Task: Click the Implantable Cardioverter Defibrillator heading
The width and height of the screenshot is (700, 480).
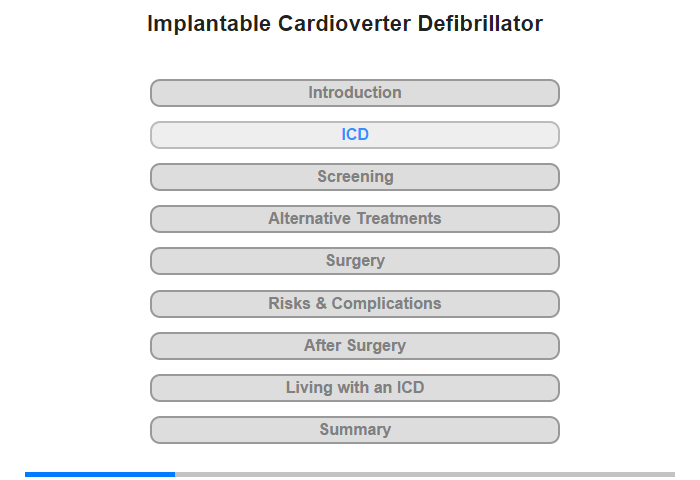Action: [345, 24]
